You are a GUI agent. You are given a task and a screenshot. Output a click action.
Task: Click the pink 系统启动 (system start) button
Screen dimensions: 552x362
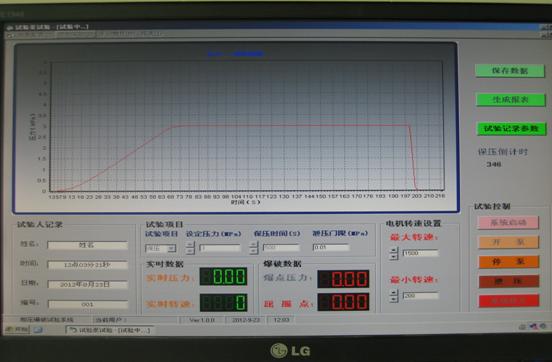click(x=508, y=223)
